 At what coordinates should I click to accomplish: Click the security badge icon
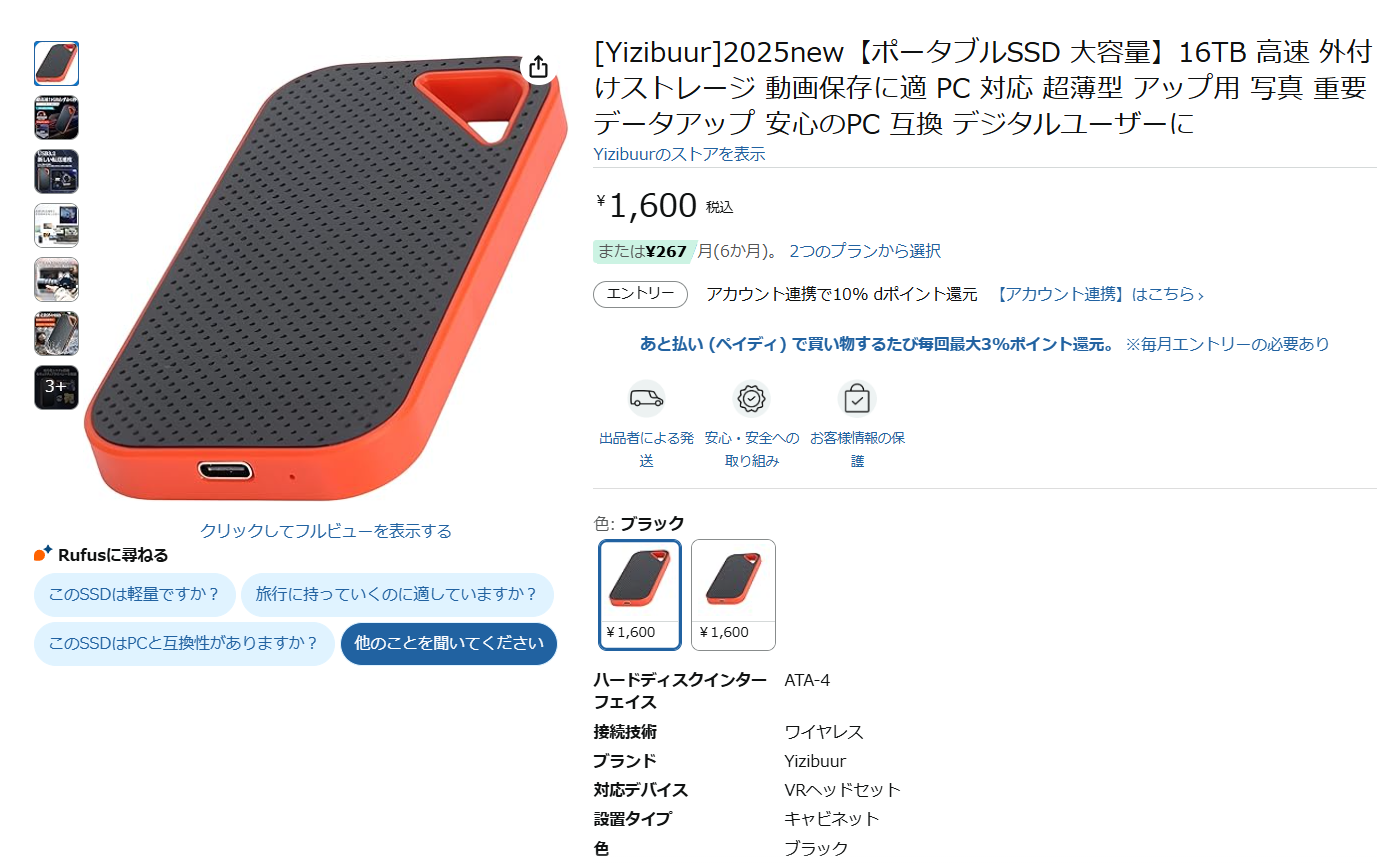751,399
